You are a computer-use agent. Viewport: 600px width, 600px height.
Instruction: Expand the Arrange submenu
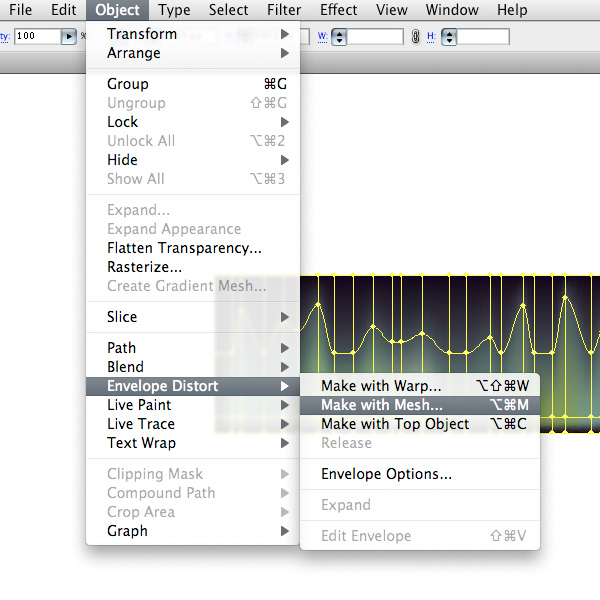[x=193, y=53]
